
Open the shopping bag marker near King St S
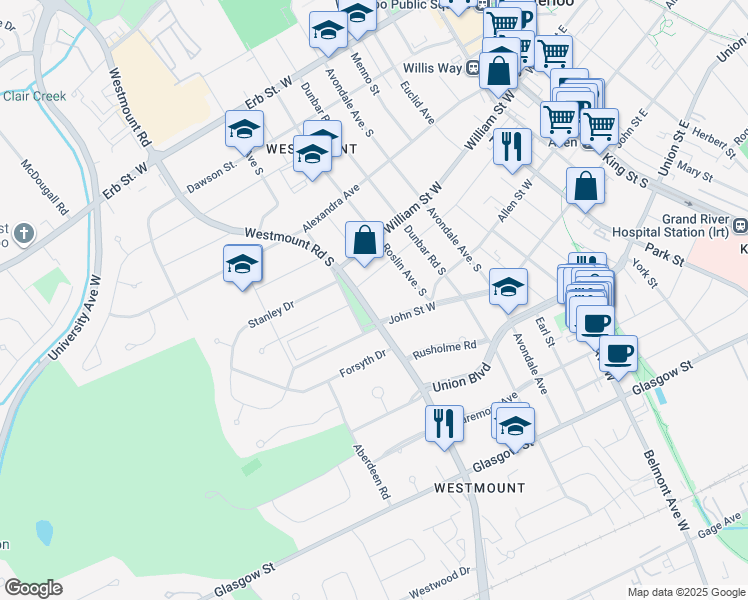(x=584, y=186)
